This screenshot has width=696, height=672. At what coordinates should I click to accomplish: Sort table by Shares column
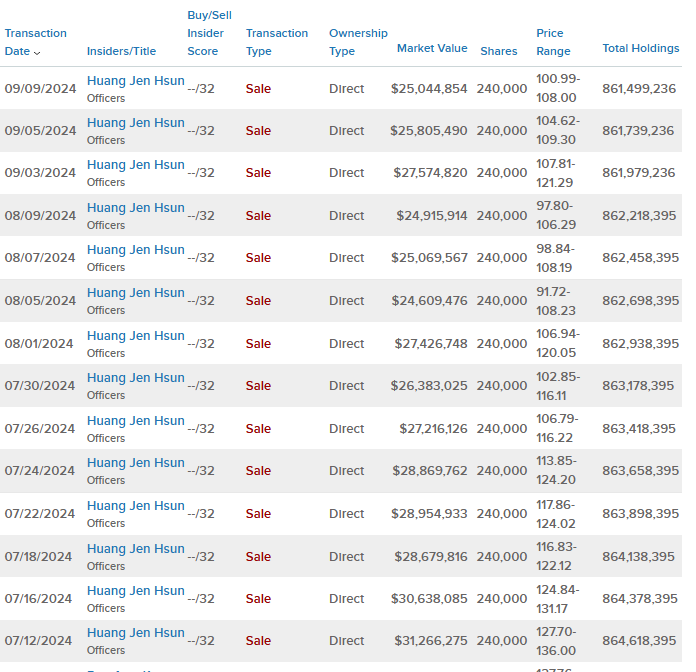[x=498, y=51]
